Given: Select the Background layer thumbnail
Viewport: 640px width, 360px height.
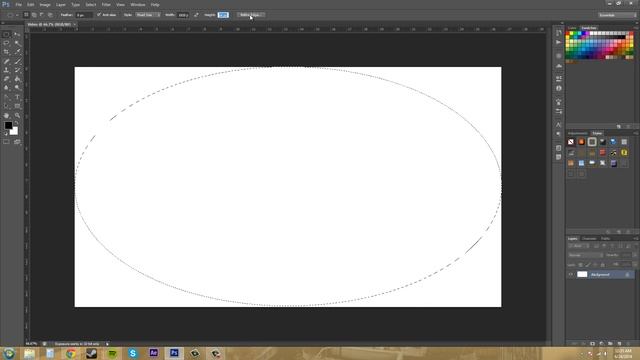Looking at the screenshot, I should point(582,275).
